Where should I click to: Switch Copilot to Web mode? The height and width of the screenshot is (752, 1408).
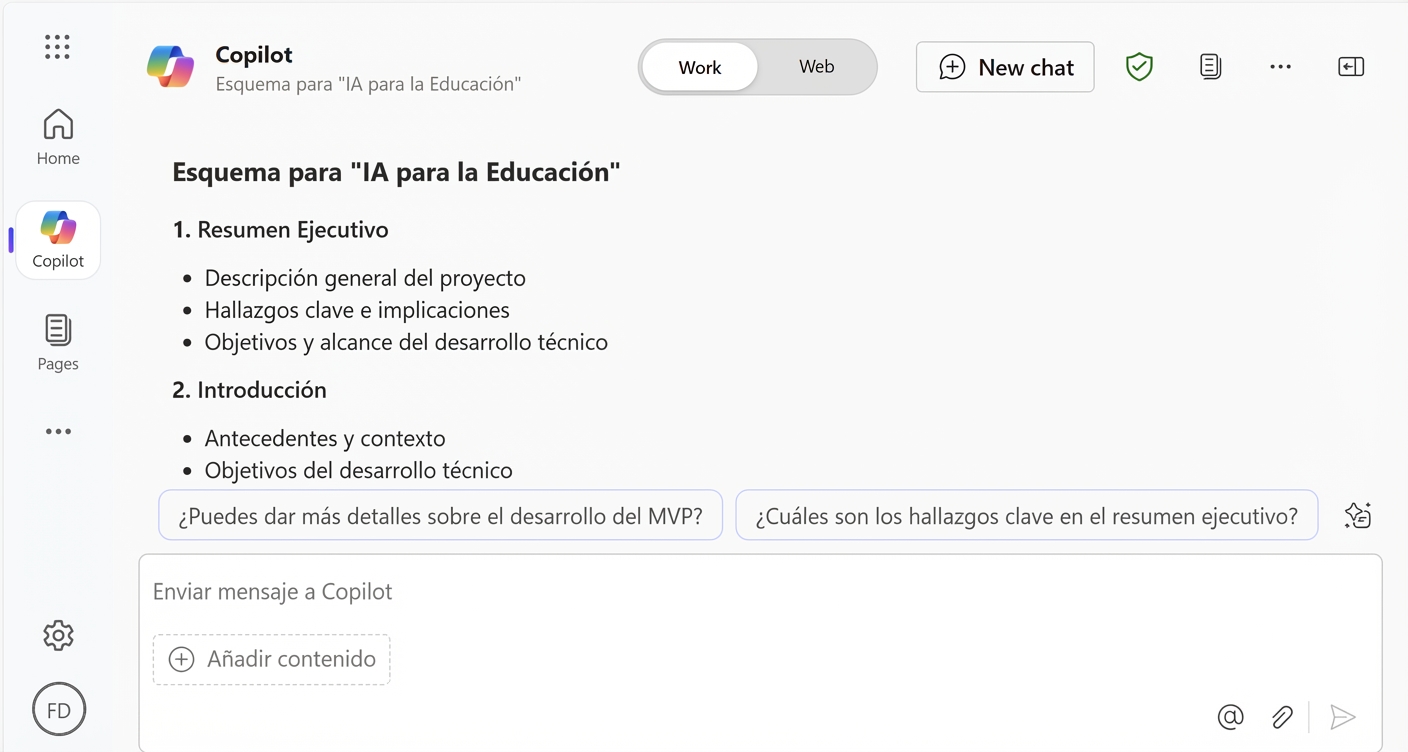click(816, 66)
